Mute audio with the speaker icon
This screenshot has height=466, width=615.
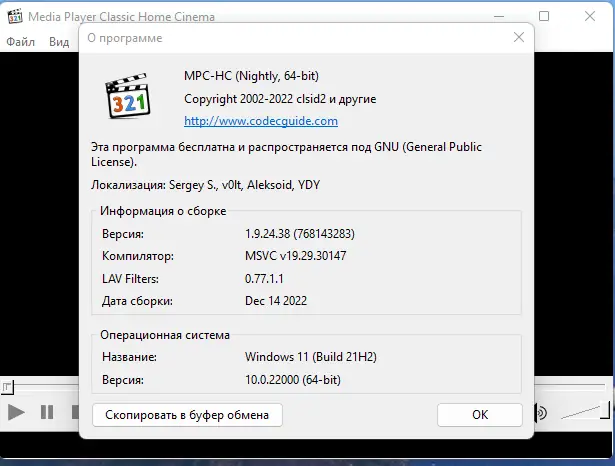540,413
